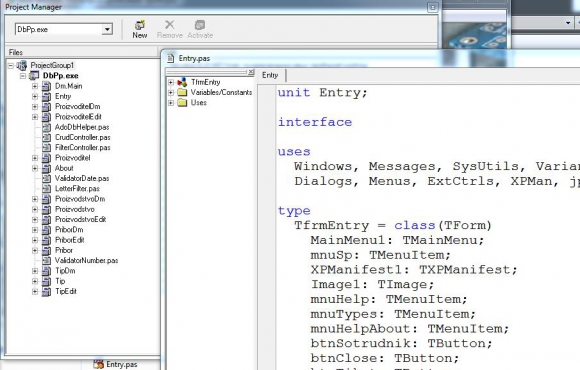The image size is (580, 370).
Task: Select the ProizvodstvoDm unit icon
Action: pyautogui.click(x=46, y=199)
